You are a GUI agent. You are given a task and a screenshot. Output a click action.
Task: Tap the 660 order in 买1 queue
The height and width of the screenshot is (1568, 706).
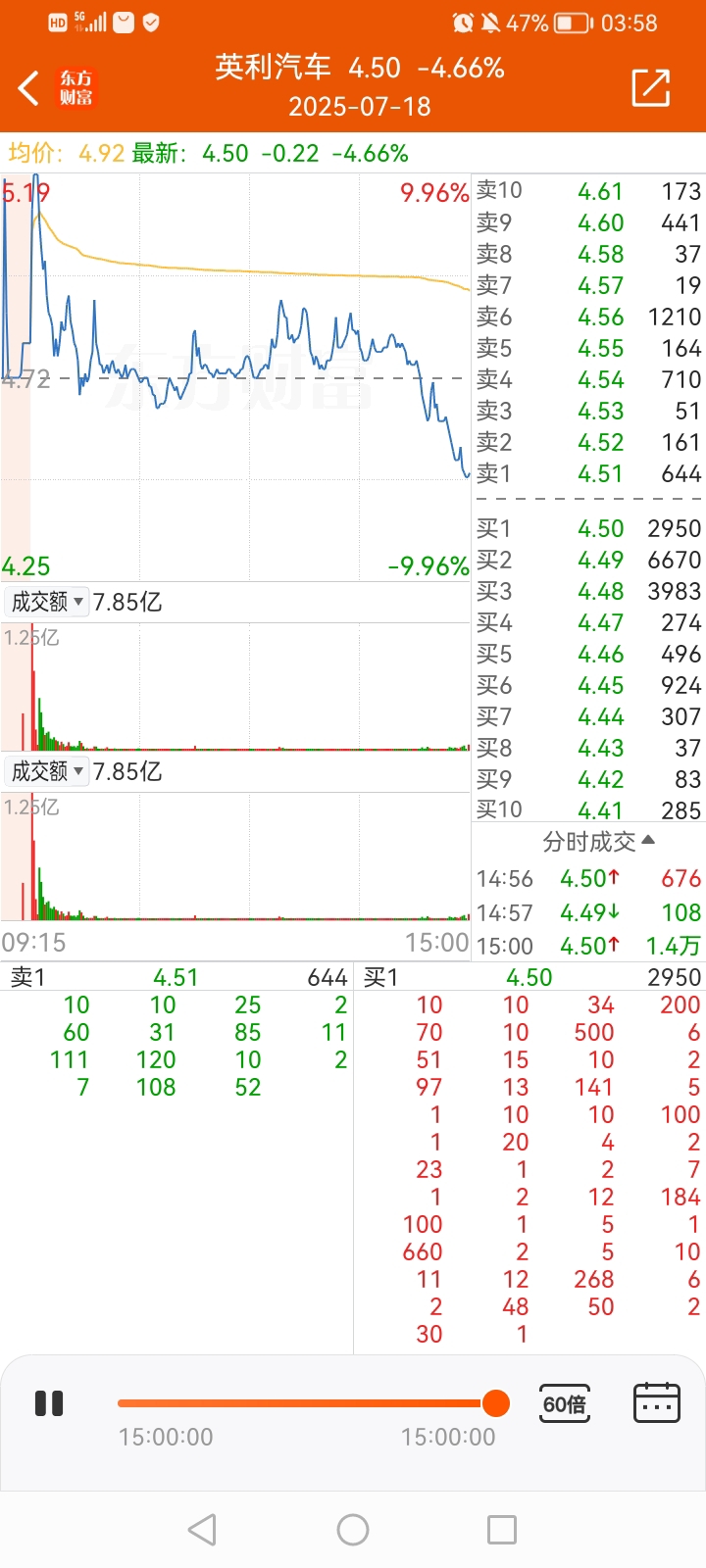tap(423, 1251)
